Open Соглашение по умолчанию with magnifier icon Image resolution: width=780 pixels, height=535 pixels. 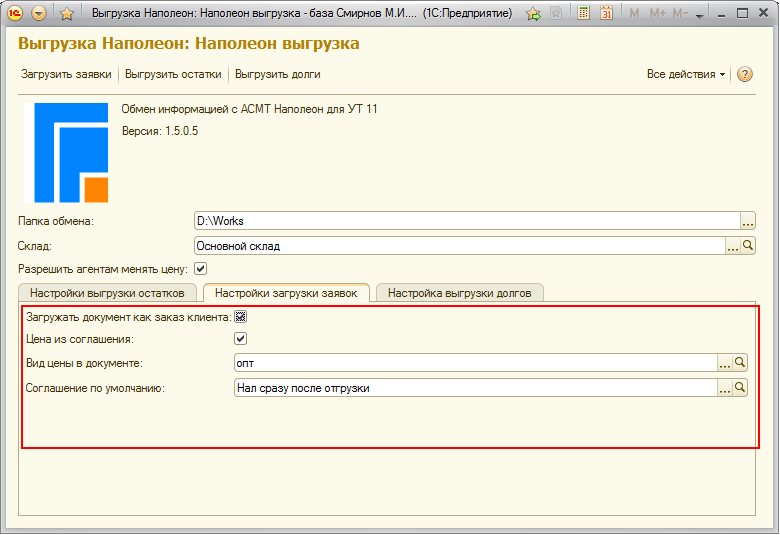pos(740,387)
